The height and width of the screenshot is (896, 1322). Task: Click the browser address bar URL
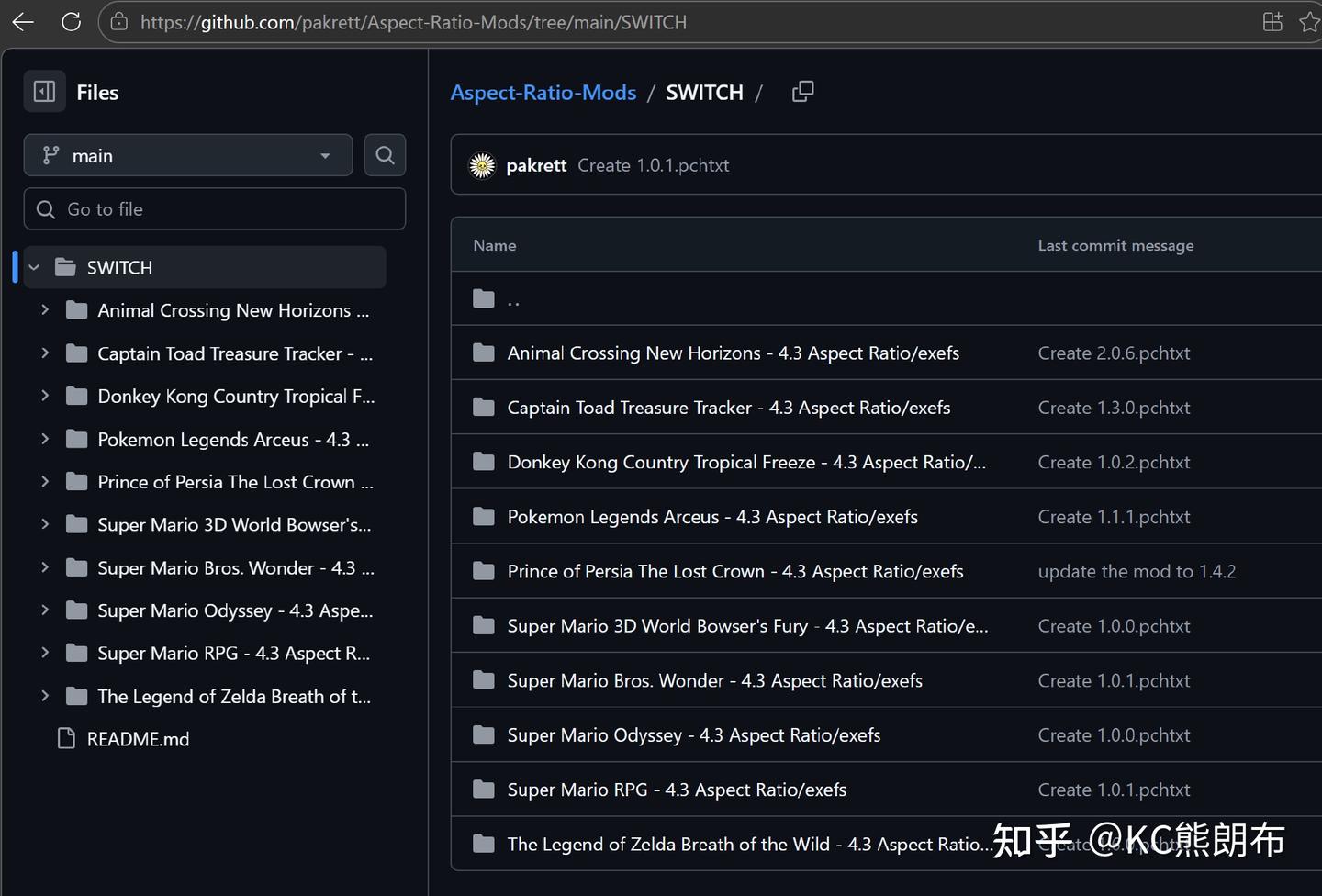click(x=413, y=22)
